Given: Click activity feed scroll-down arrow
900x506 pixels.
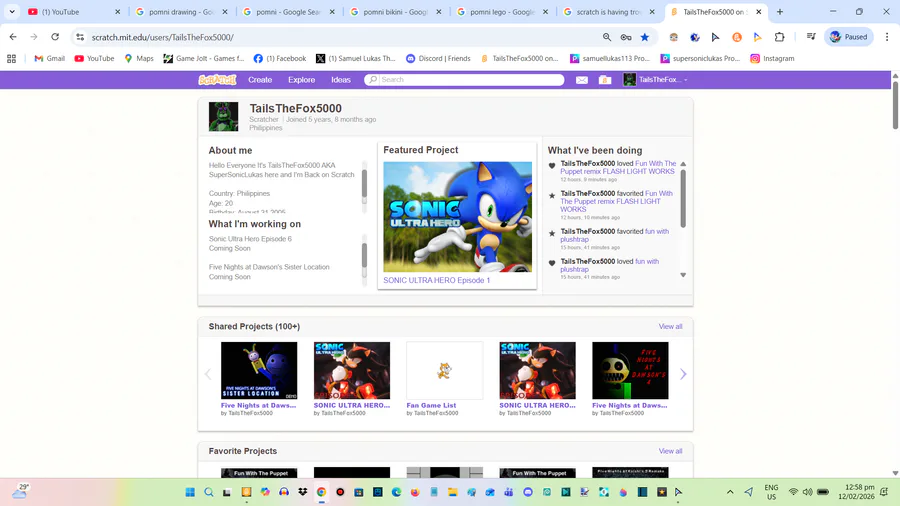Looking at the screenshot, I should pyautogui.click(x=683, y=275).
